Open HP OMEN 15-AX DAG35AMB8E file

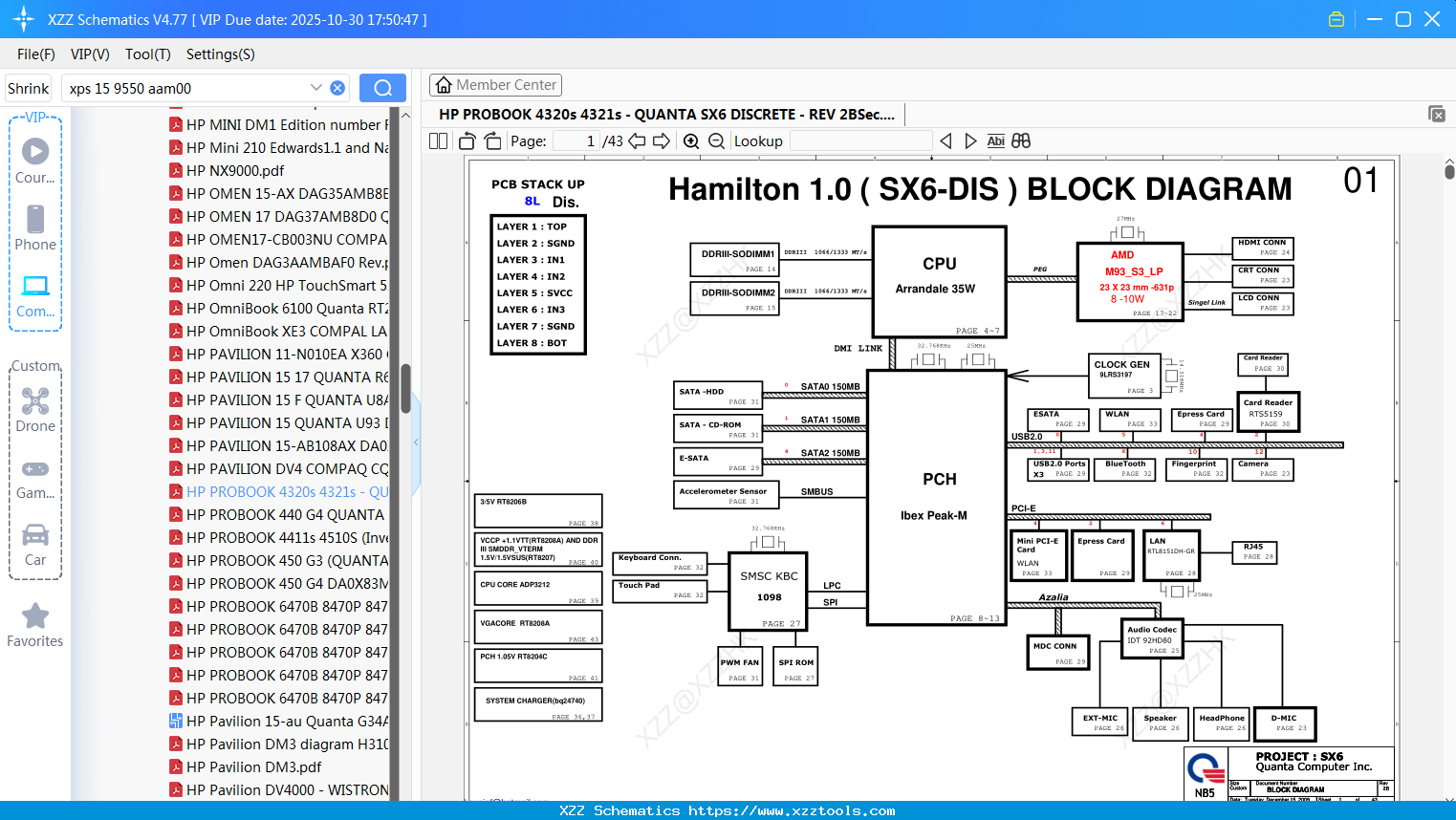point(278,193)
